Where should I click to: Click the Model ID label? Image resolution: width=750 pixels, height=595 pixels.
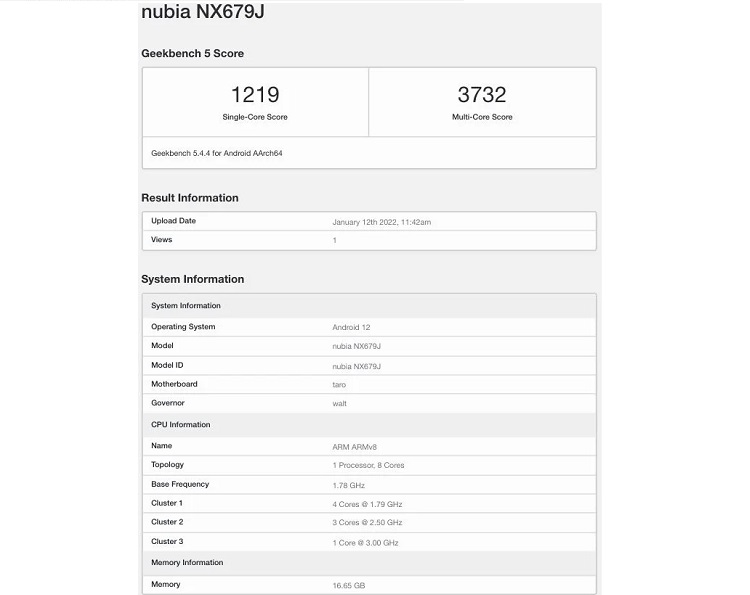[x=167, y=365]
